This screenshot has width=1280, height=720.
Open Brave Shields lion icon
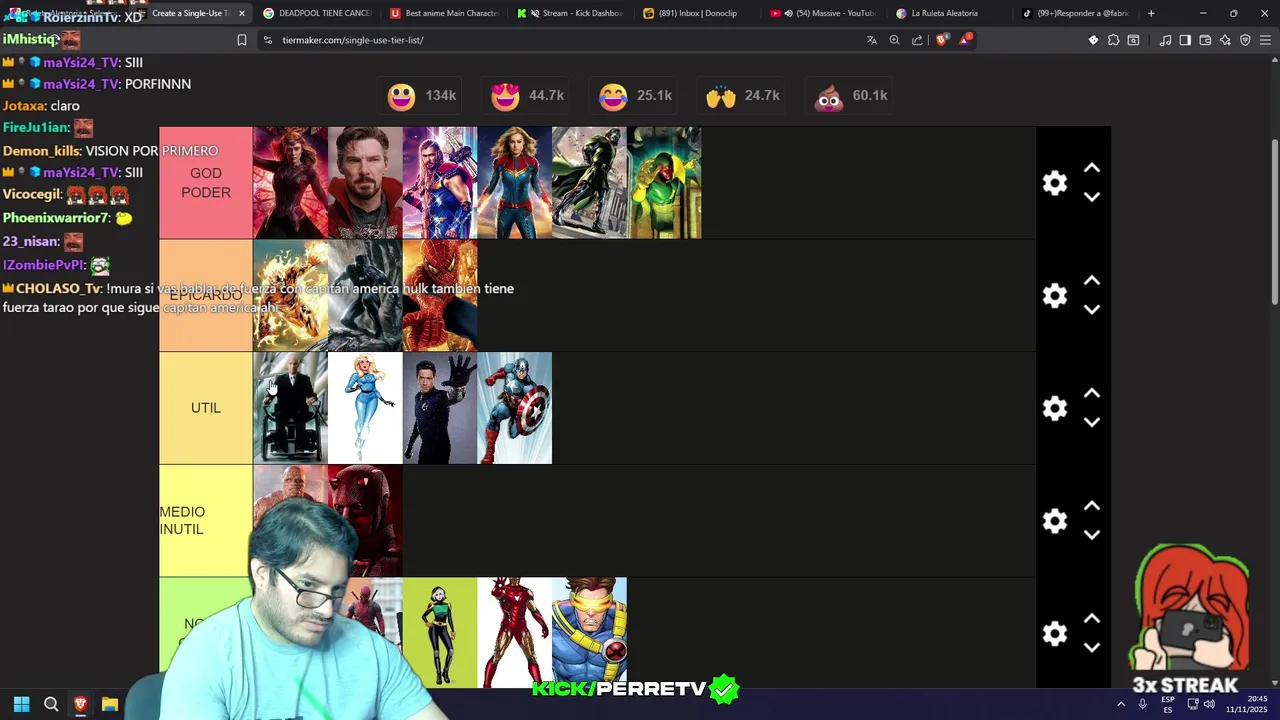click(941, 40)
